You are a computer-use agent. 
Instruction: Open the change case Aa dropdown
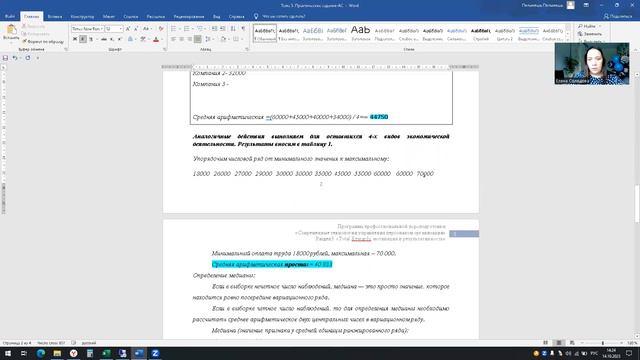pos(147,29)
